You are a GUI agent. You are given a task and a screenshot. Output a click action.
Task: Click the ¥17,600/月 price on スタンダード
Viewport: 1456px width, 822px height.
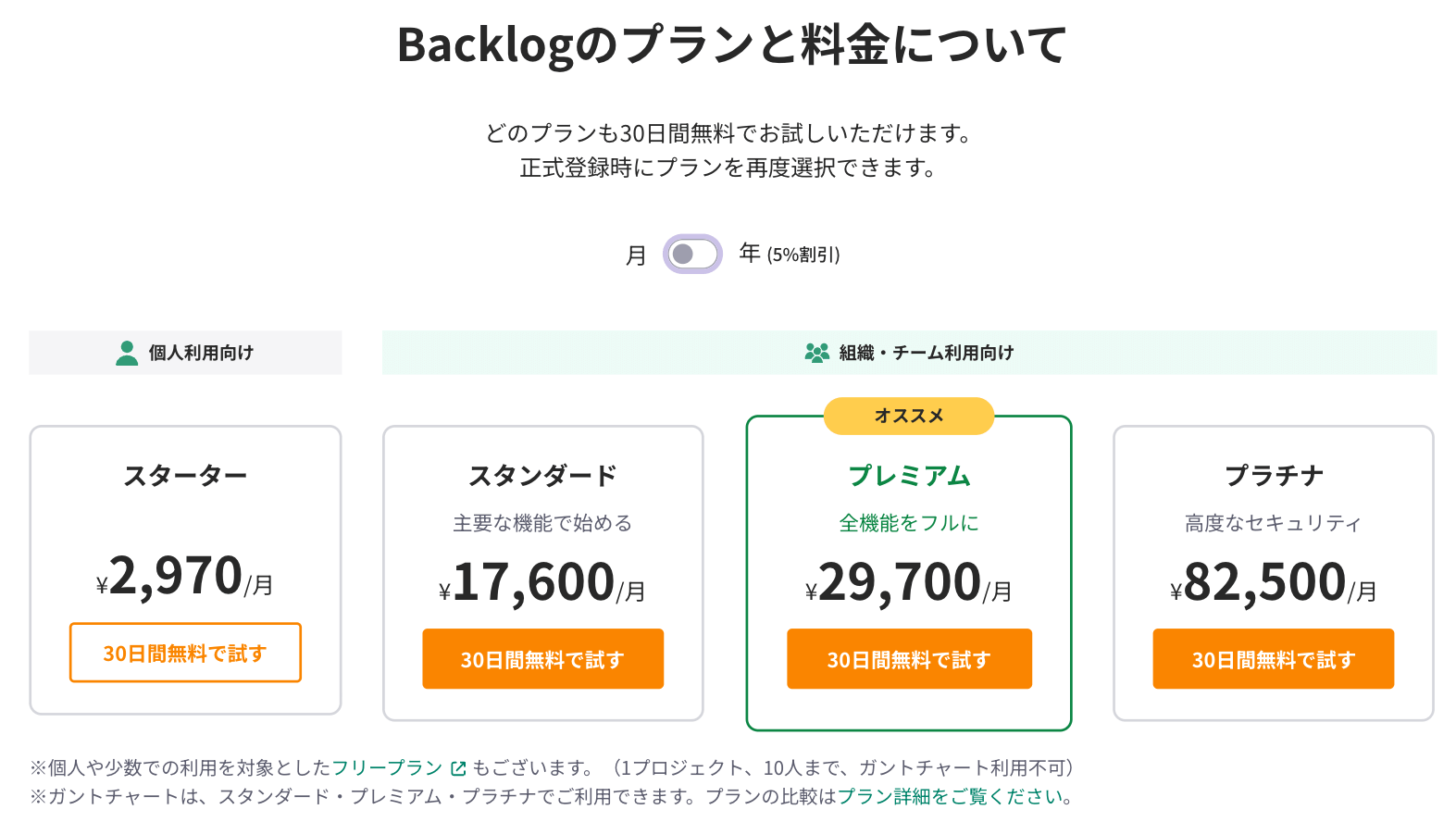[x=542, y=583]
